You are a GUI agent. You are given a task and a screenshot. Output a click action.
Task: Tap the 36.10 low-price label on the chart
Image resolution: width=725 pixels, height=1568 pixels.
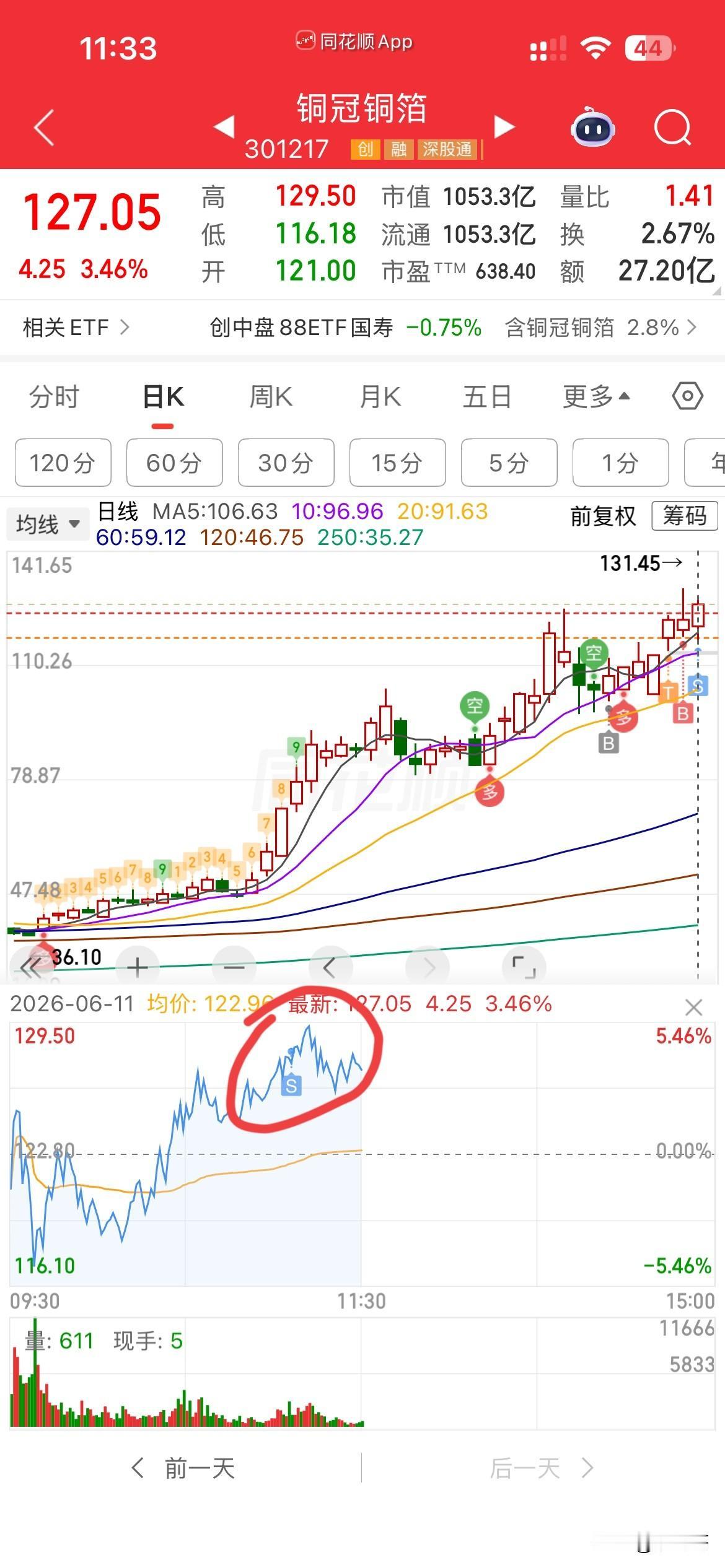(76, 957)
